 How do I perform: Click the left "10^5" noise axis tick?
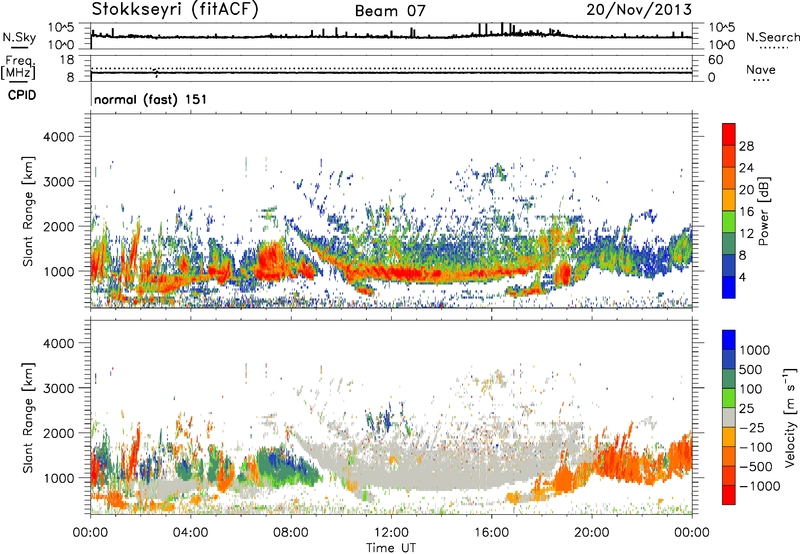(x=61, y=28)
